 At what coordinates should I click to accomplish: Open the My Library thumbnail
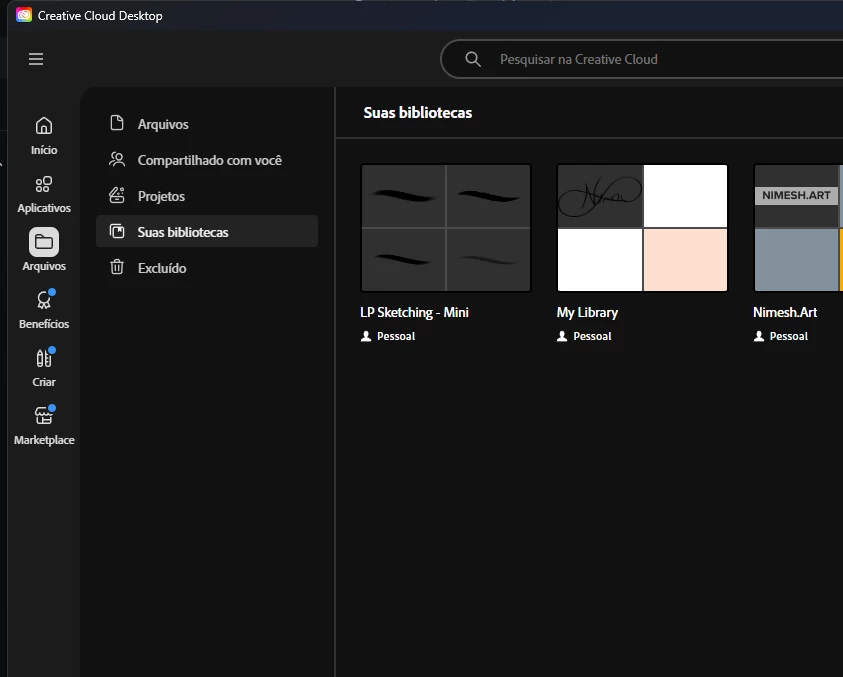click(x=642, y=228)
